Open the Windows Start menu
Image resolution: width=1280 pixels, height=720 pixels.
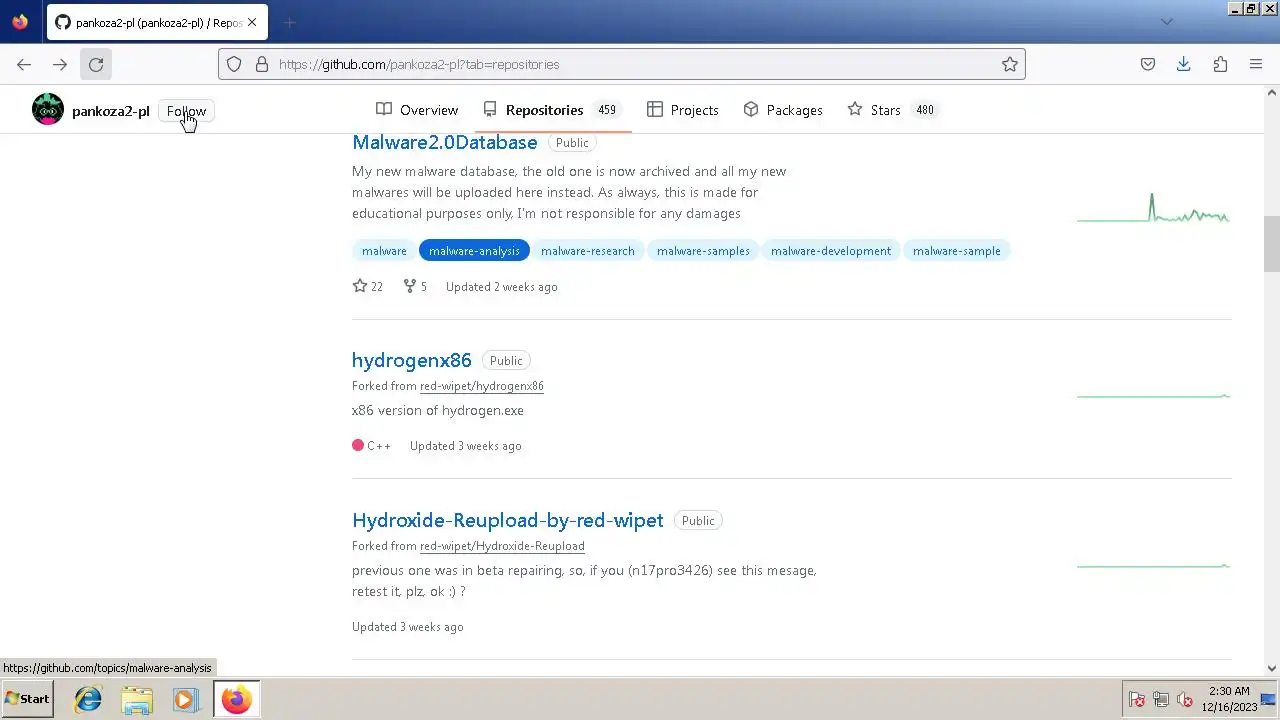27,699
